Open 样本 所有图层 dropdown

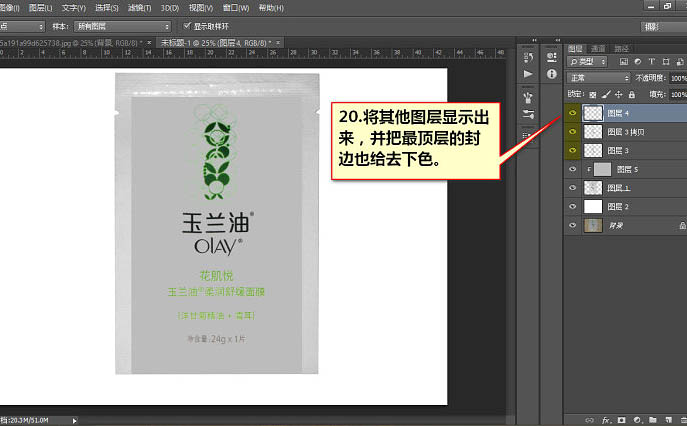[x=122, y=26]
